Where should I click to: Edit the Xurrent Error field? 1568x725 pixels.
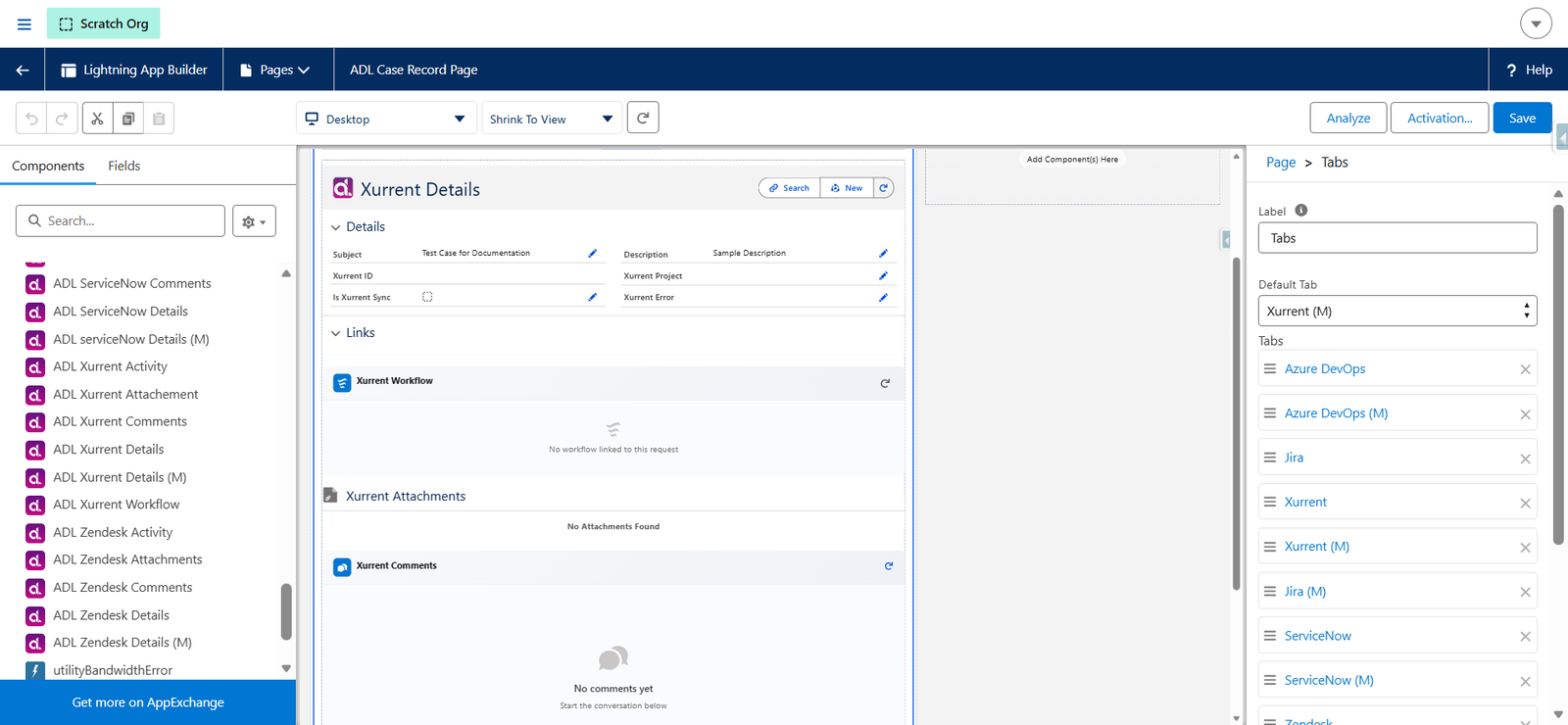click(x=883, y=297)
